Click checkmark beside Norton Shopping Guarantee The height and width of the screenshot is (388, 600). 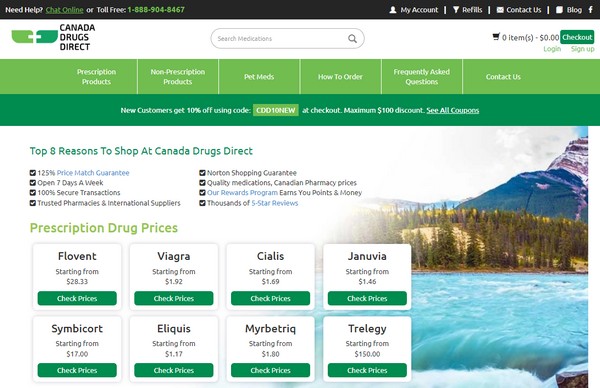(x=202, y=173)
